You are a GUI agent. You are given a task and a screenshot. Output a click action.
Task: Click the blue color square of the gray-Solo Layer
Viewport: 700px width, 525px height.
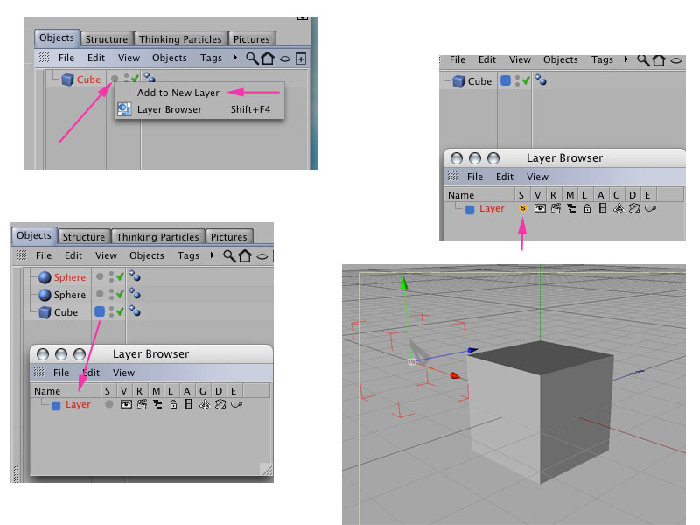[x=56, y=406]
